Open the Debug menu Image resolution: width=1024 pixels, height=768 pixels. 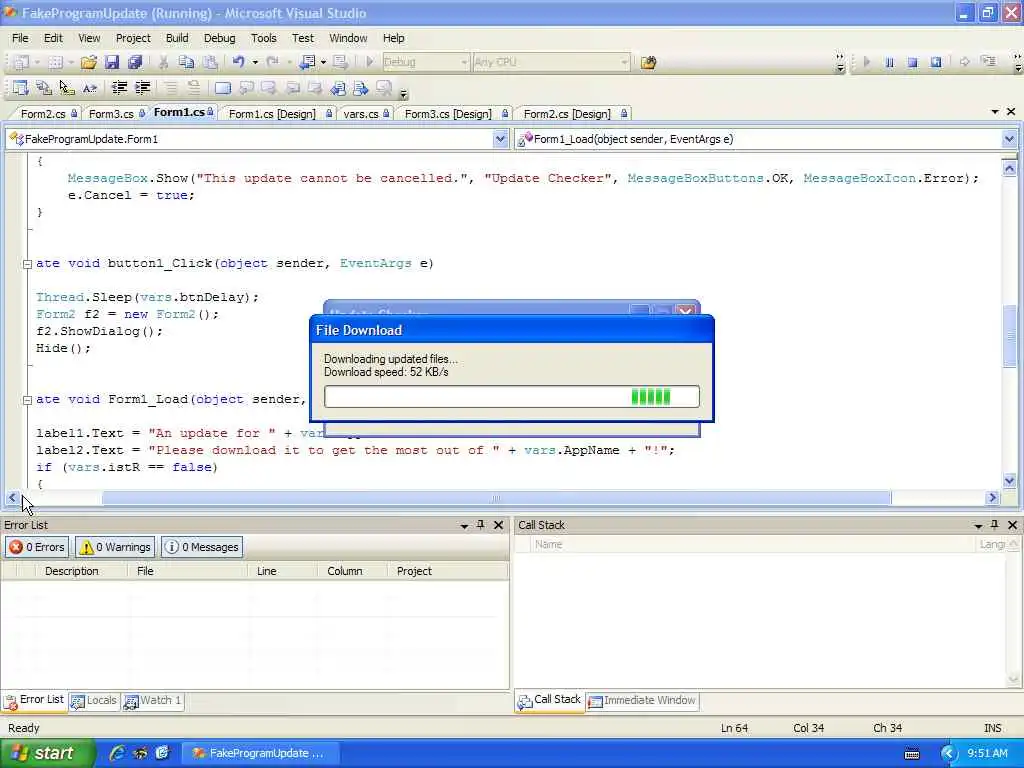pyautogui.click(x=219, y=38)
